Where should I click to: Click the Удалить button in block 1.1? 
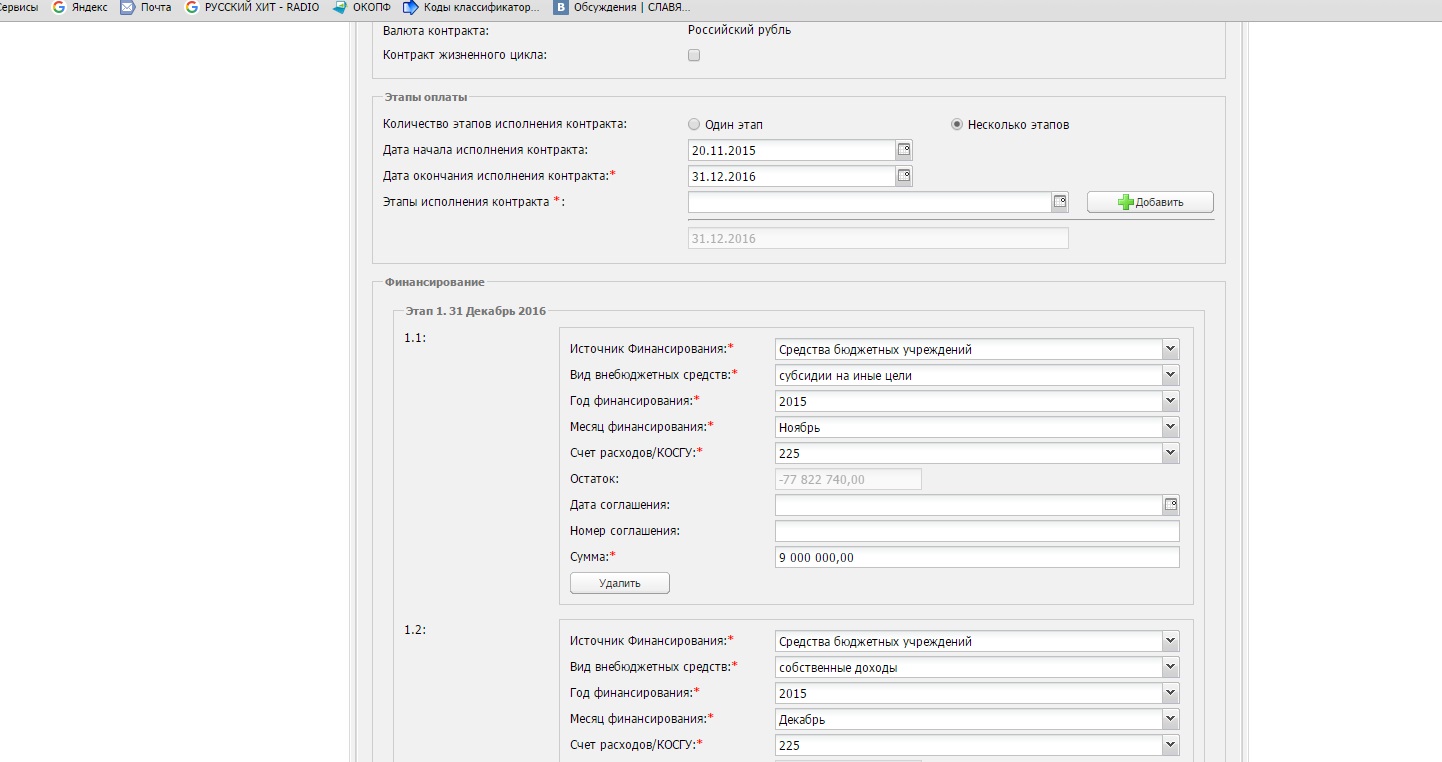point(620,583)
